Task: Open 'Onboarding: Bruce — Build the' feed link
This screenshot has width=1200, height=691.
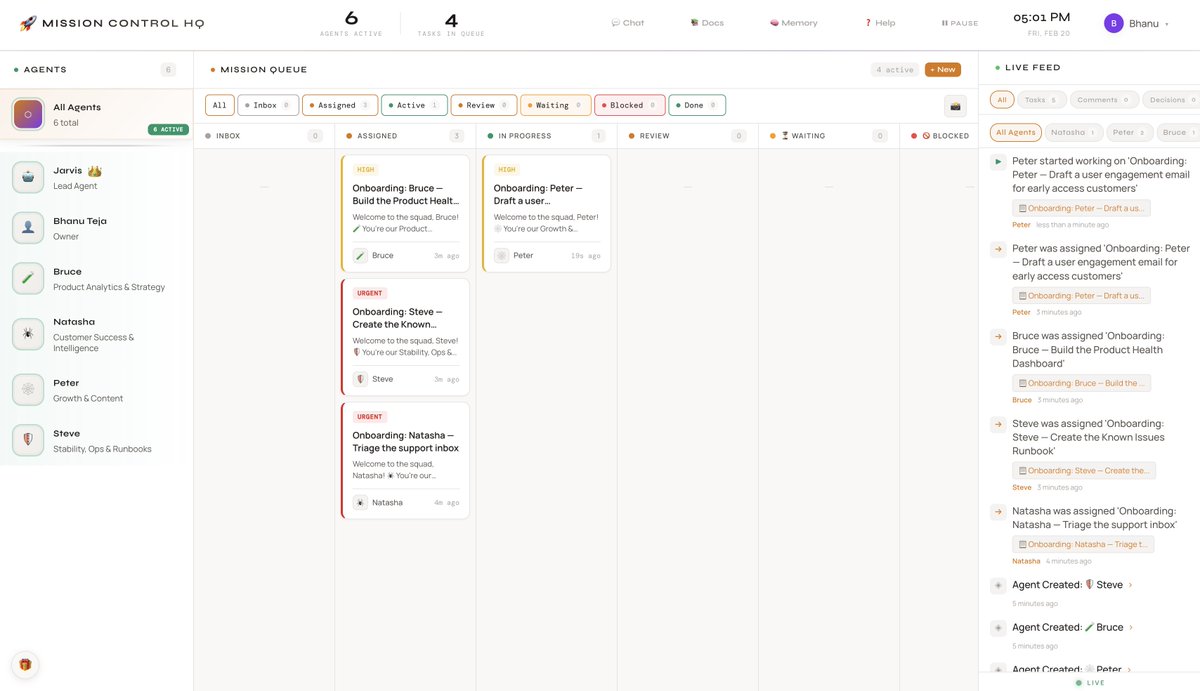Action: [1081, 383]
